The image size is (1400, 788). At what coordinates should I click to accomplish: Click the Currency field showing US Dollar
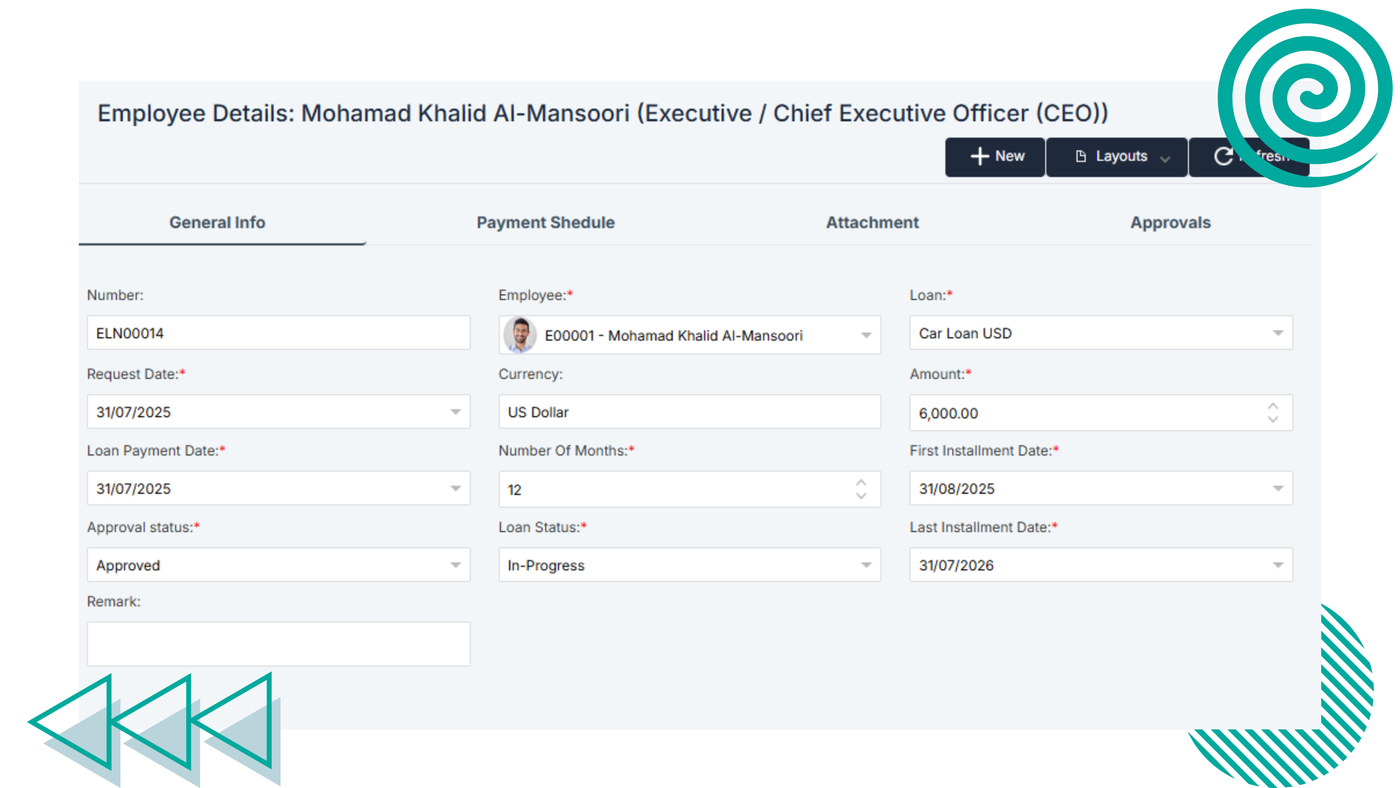689,412
